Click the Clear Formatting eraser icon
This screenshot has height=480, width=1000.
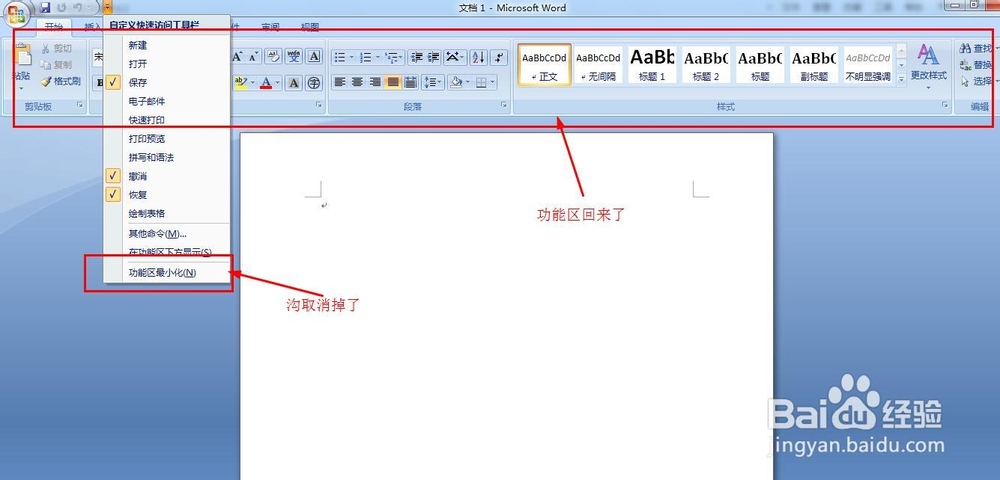pos(273,57)
